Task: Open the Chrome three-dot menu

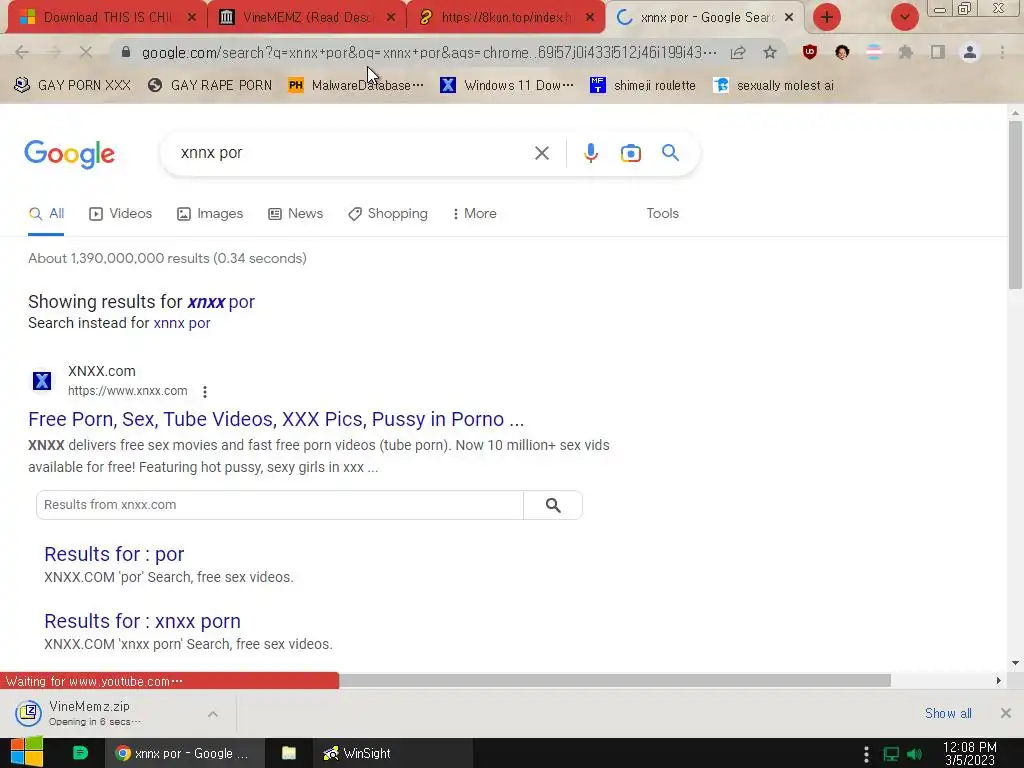Action: [1002, 52]
